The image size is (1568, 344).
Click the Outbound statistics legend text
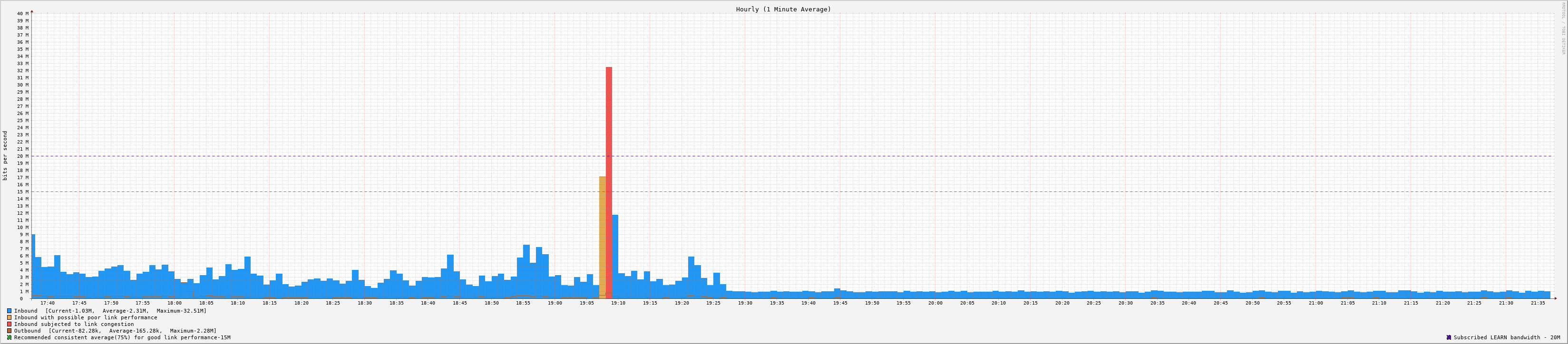(x=115, y=331)
